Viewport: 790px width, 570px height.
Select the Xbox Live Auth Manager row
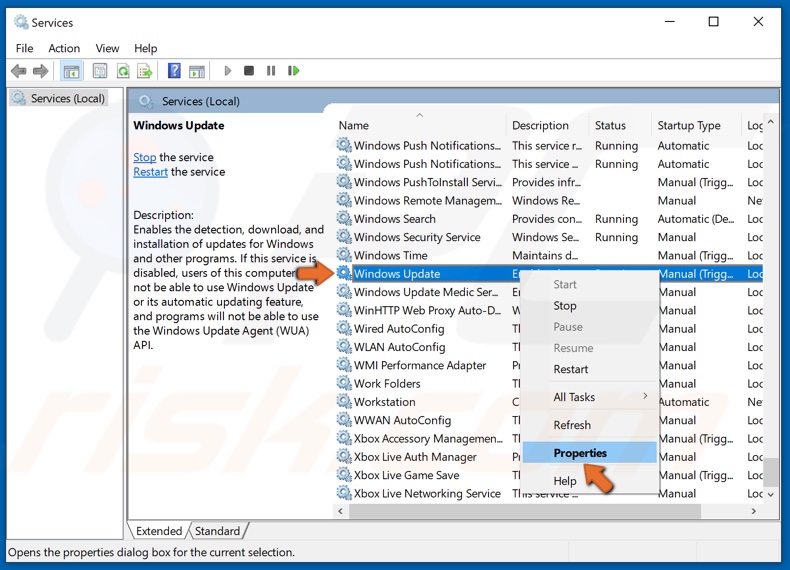pyautogui.click(x=549, y=457)
